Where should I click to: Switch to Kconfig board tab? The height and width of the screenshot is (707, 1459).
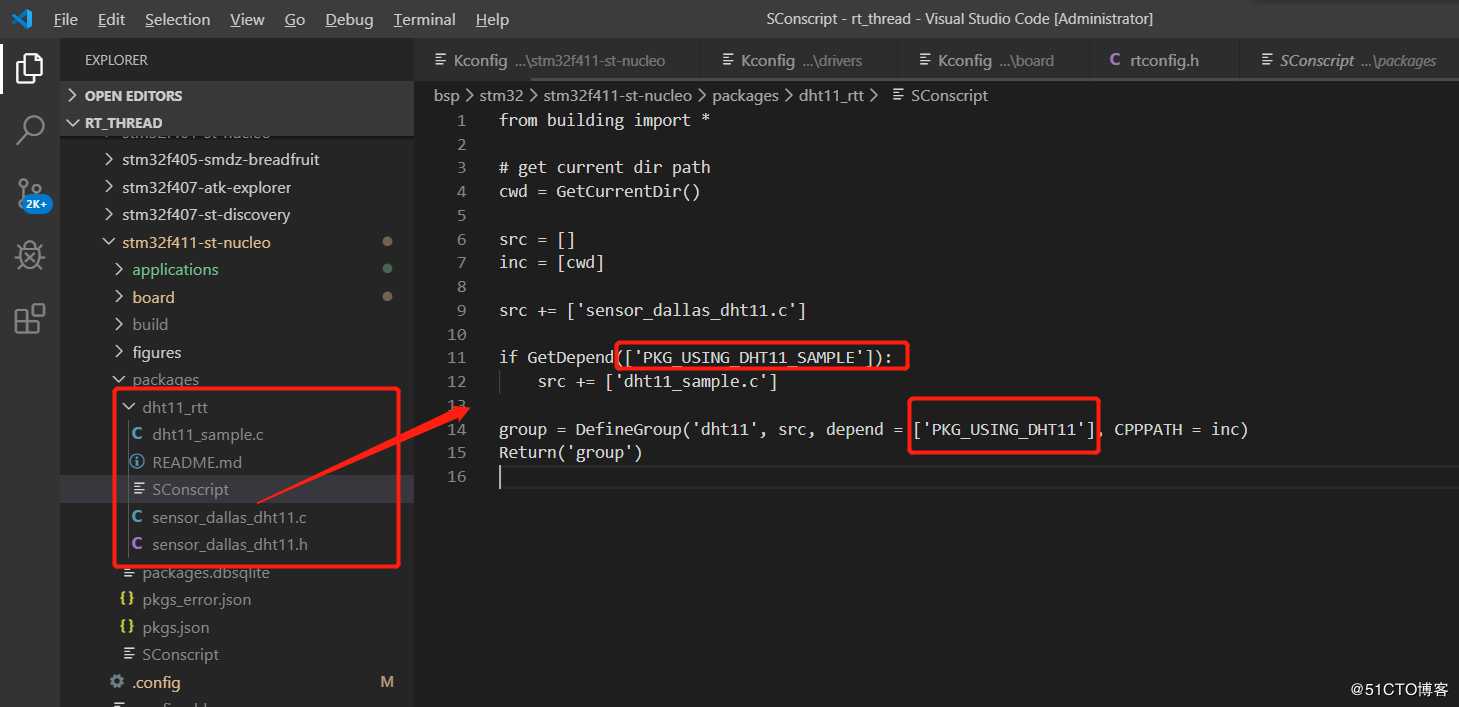coord(996,60)
